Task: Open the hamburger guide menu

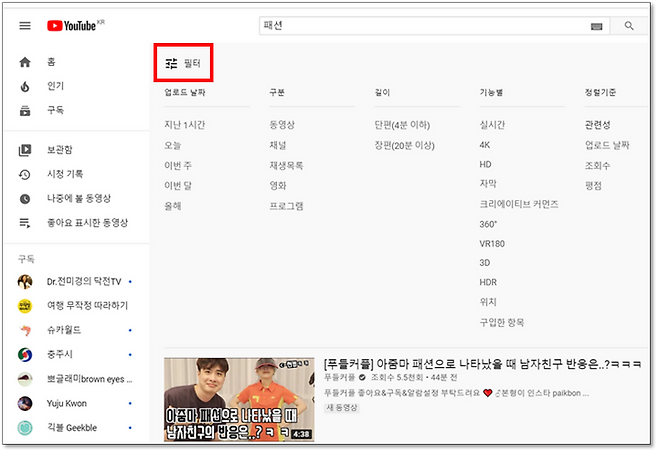Action: 25,25
